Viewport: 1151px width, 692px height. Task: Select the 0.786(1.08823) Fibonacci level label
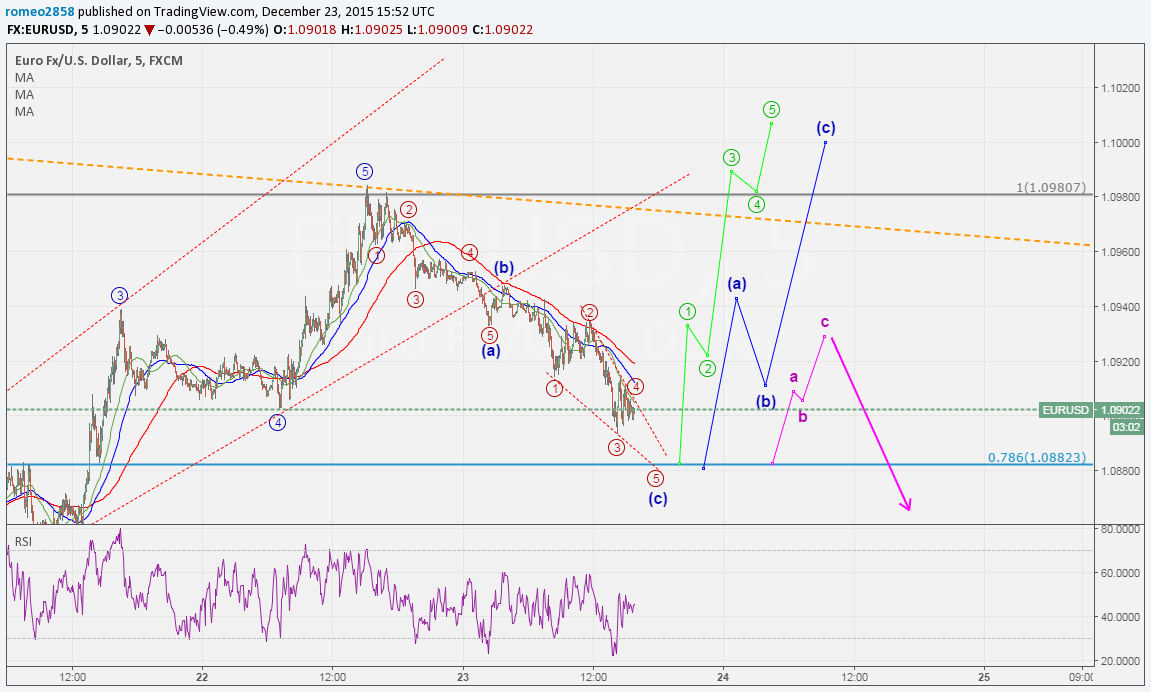pos(1036,457)
